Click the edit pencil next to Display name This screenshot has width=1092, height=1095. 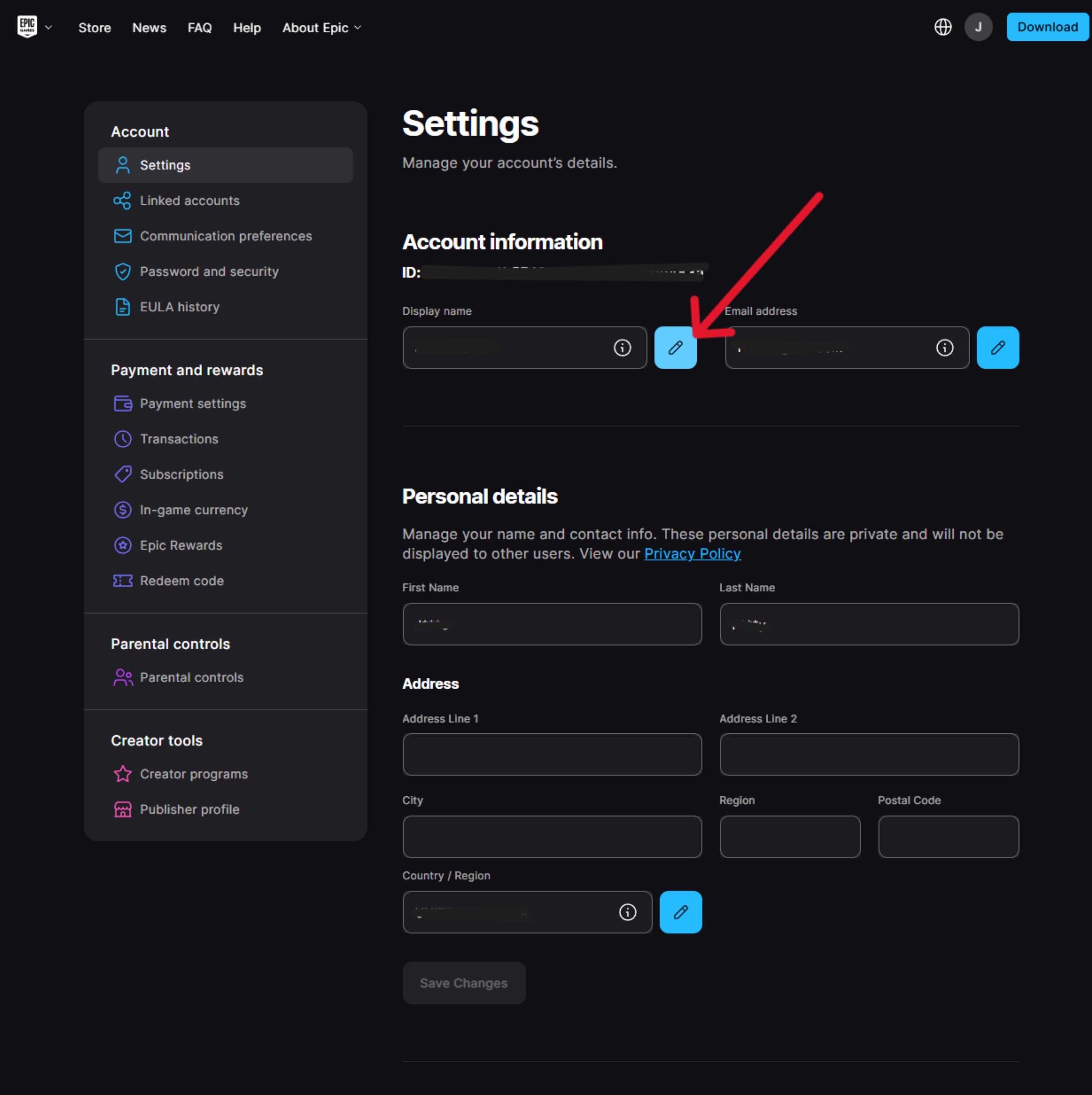coord(675,347)
